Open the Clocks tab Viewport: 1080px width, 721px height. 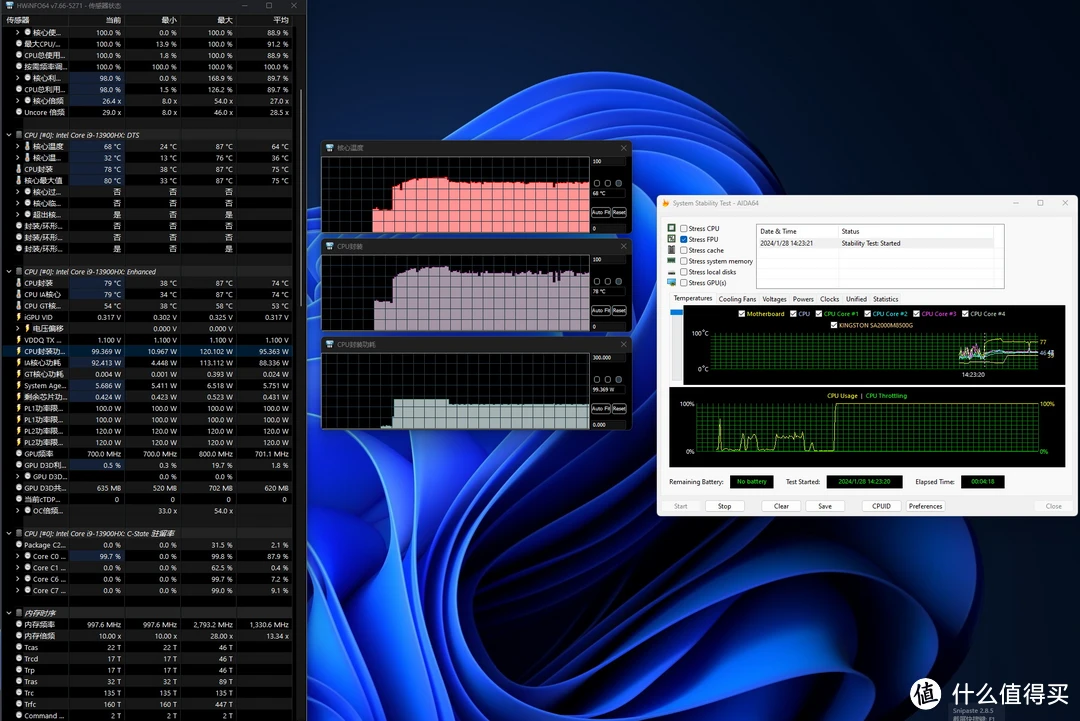[829, 299]
